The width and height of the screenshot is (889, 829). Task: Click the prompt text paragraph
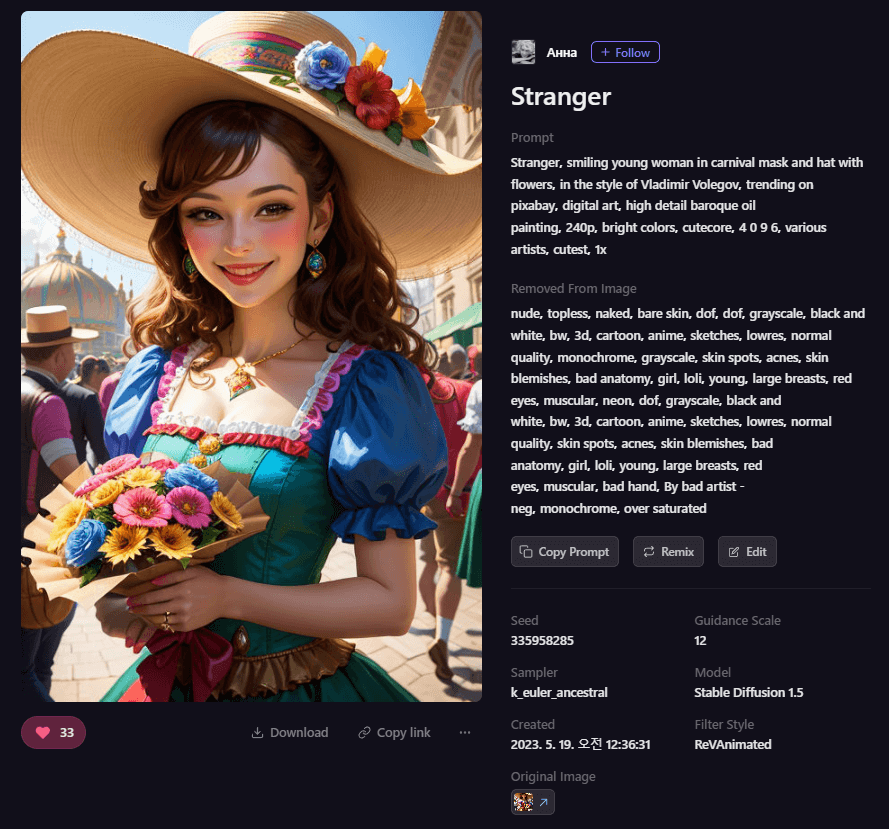coord(687,206)
